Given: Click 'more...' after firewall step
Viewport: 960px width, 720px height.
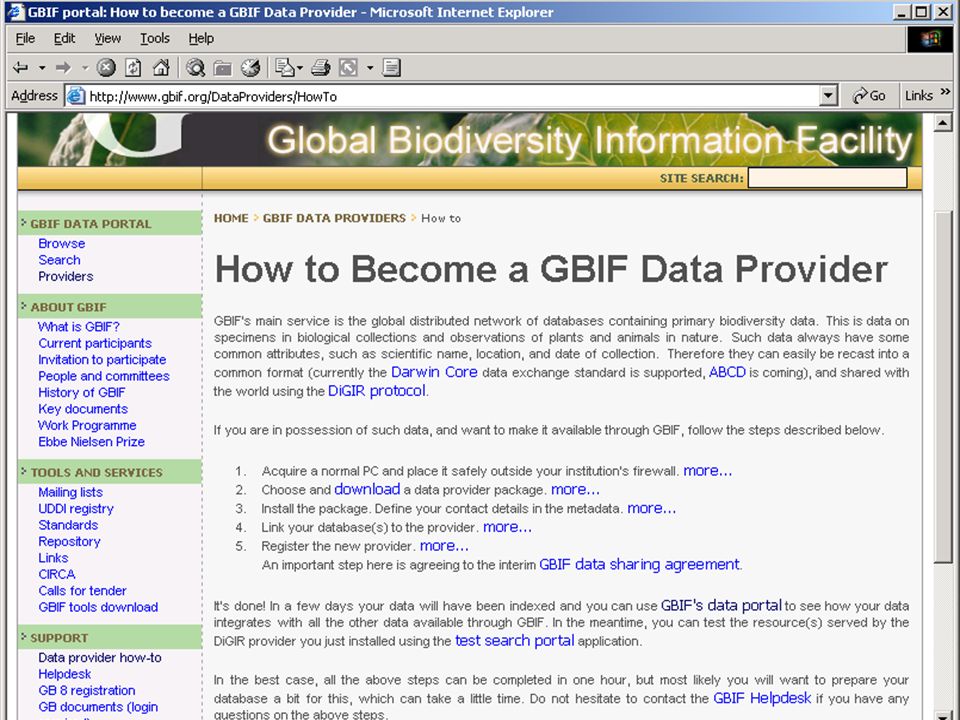Looking at the screenshot, I should (x=707, y=470).
